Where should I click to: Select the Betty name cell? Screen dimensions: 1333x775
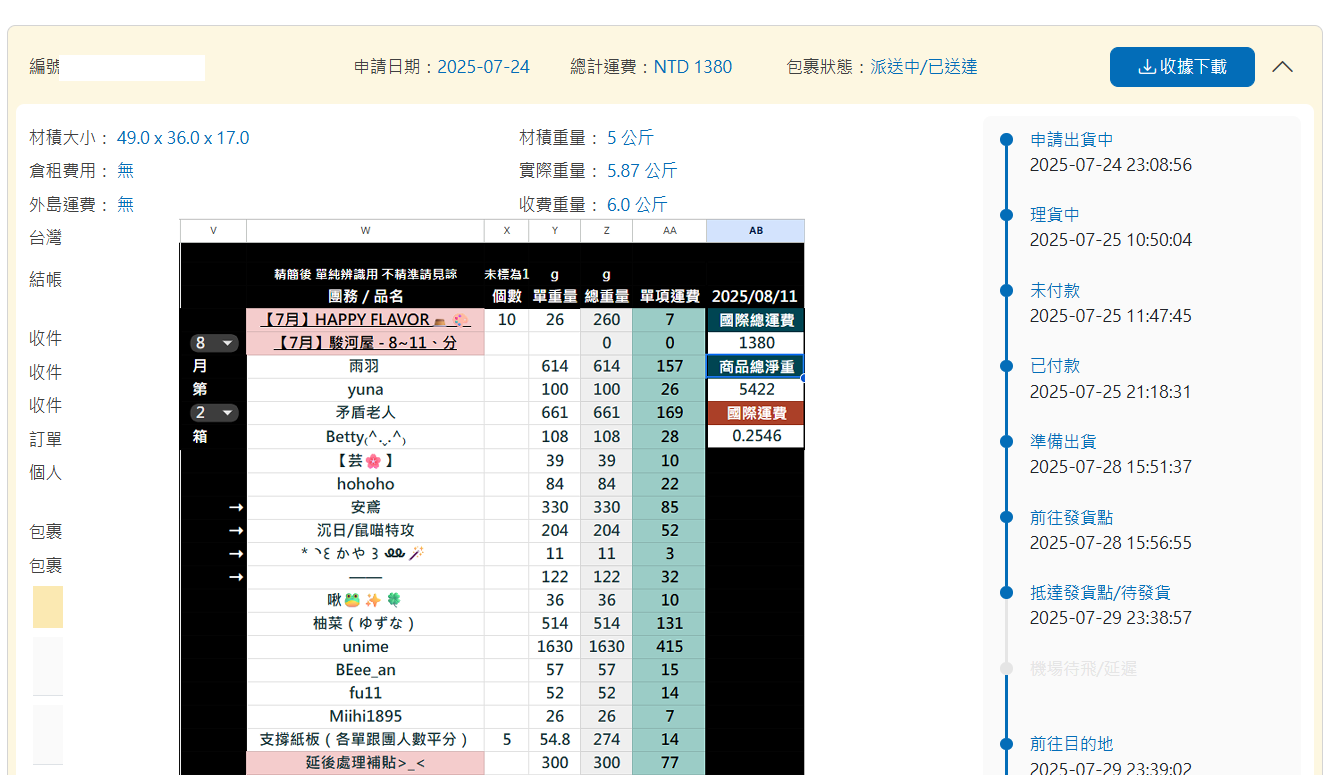pyautogui.click(x=365, y=436)
